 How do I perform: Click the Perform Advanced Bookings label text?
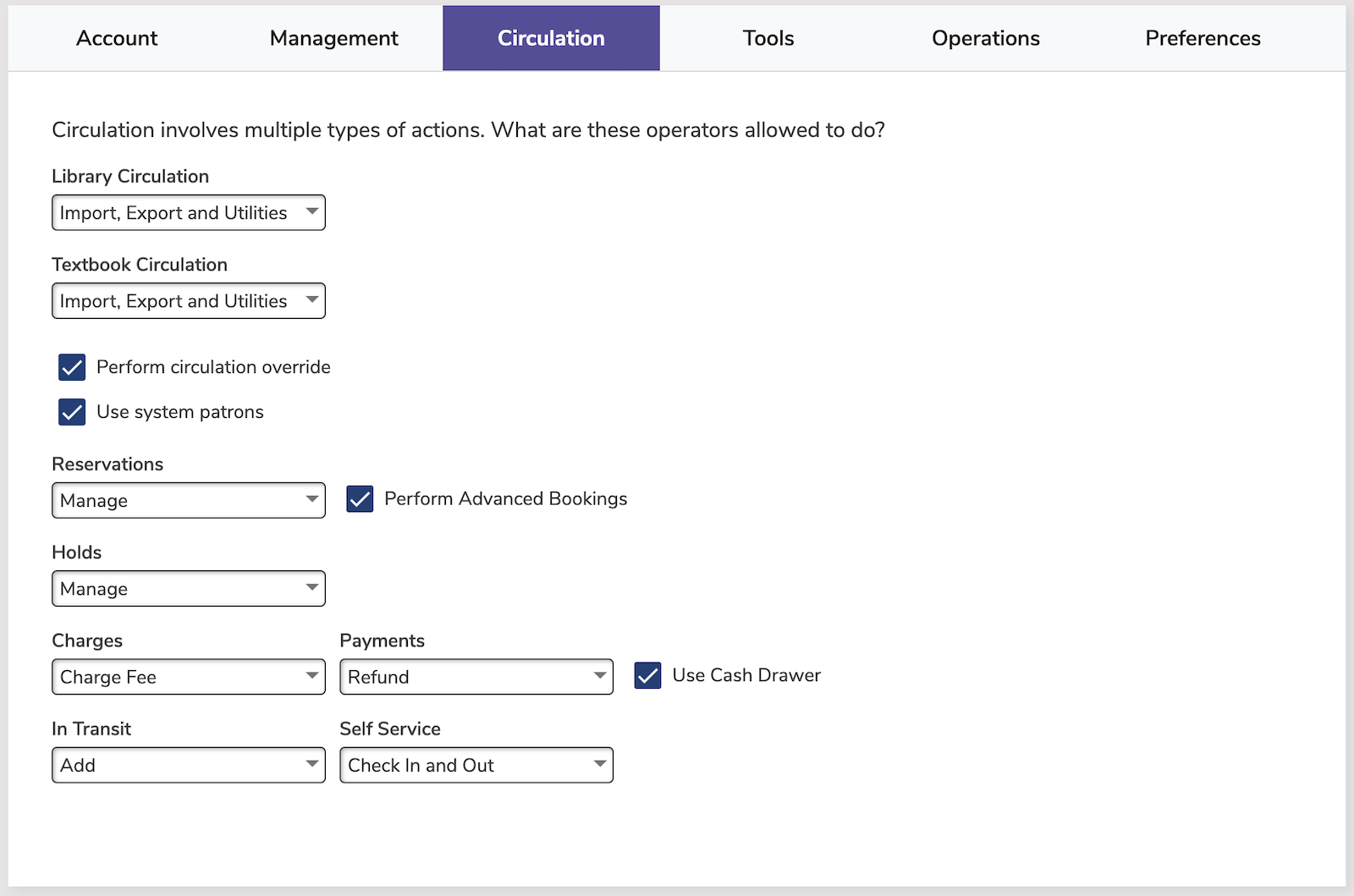505,499
